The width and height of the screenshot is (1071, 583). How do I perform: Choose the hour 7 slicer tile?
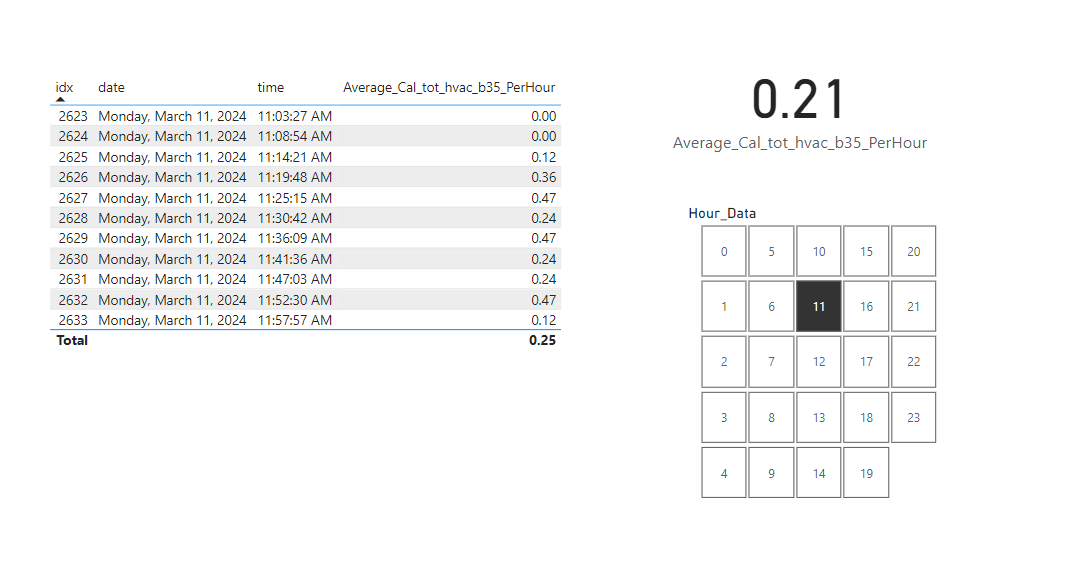(771, 362)
